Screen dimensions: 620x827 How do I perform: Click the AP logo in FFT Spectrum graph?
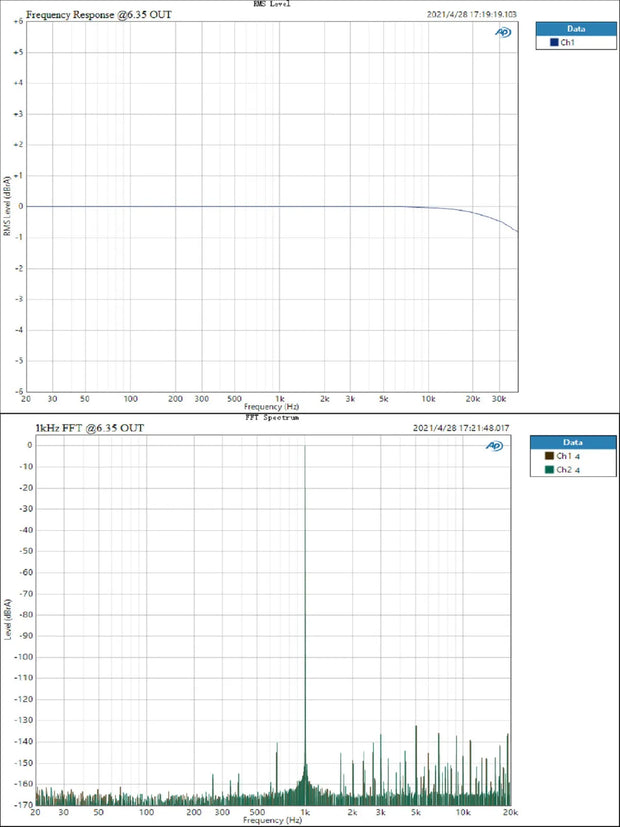494,447
